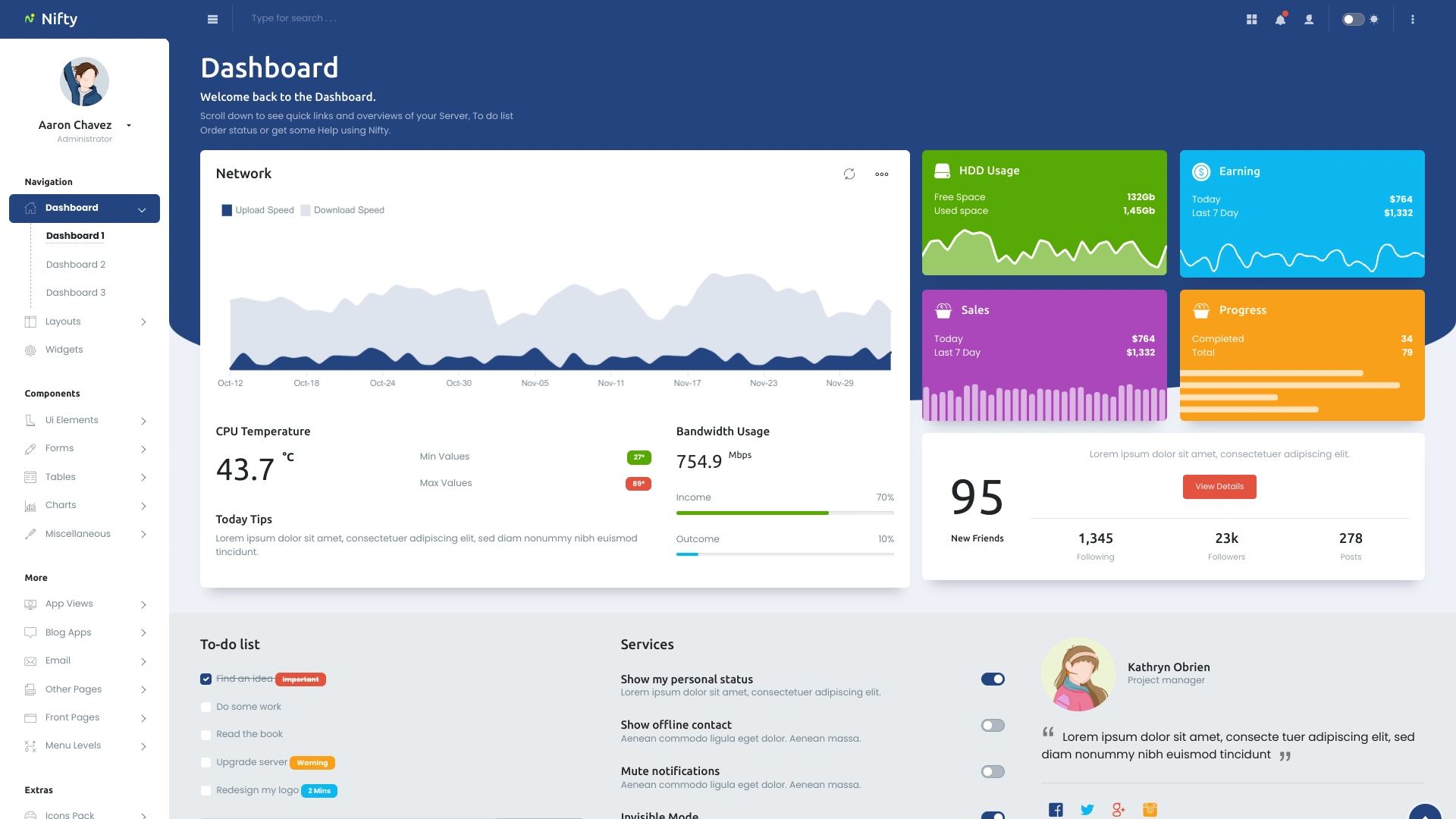Expand the Layouts sidebar menu
This screenshot has width=1456, height=819.
click(84, 321)
